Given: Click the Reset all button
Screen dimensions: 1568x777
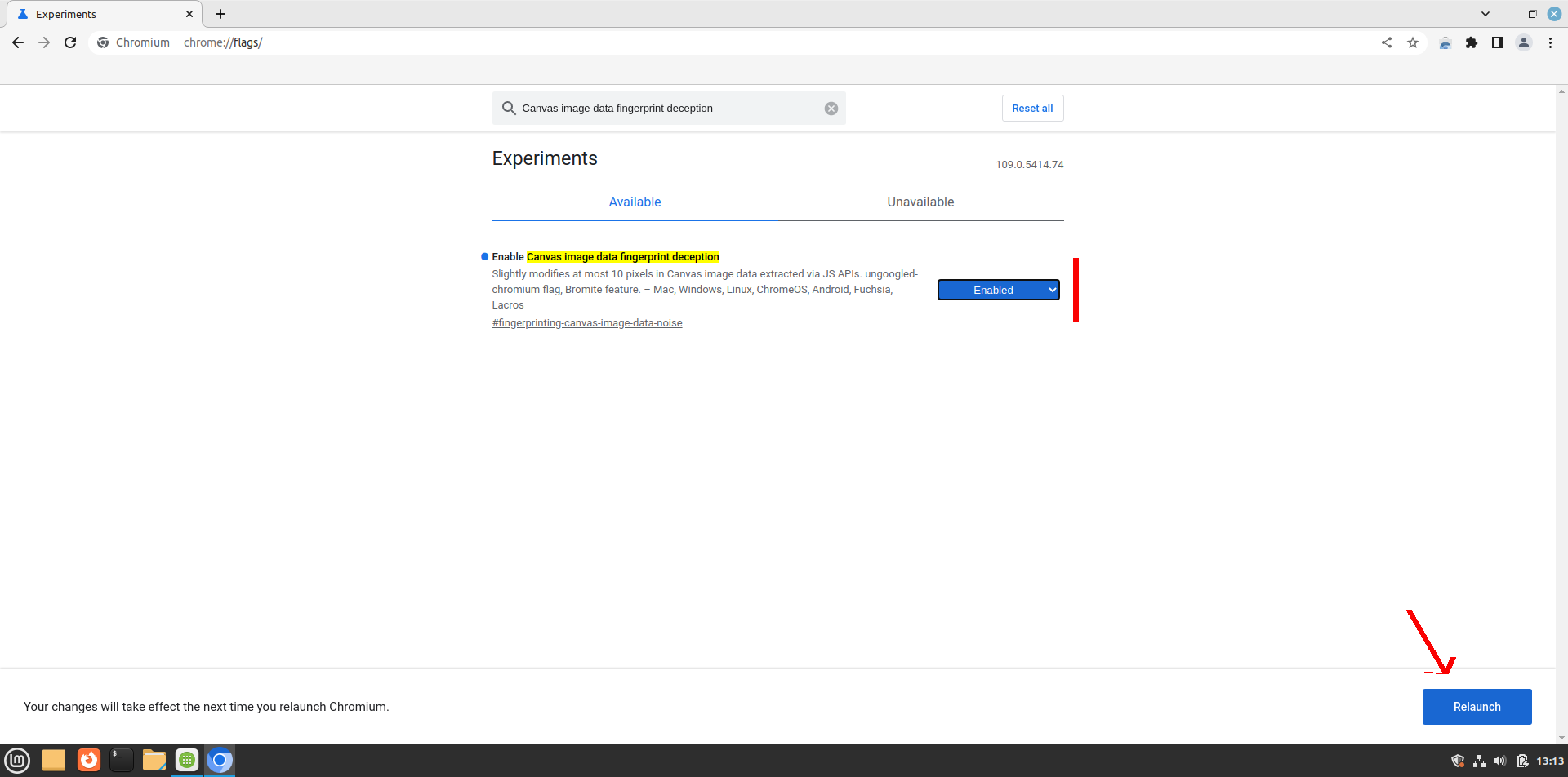Looking at the screenshot, I should point(1032,109).
